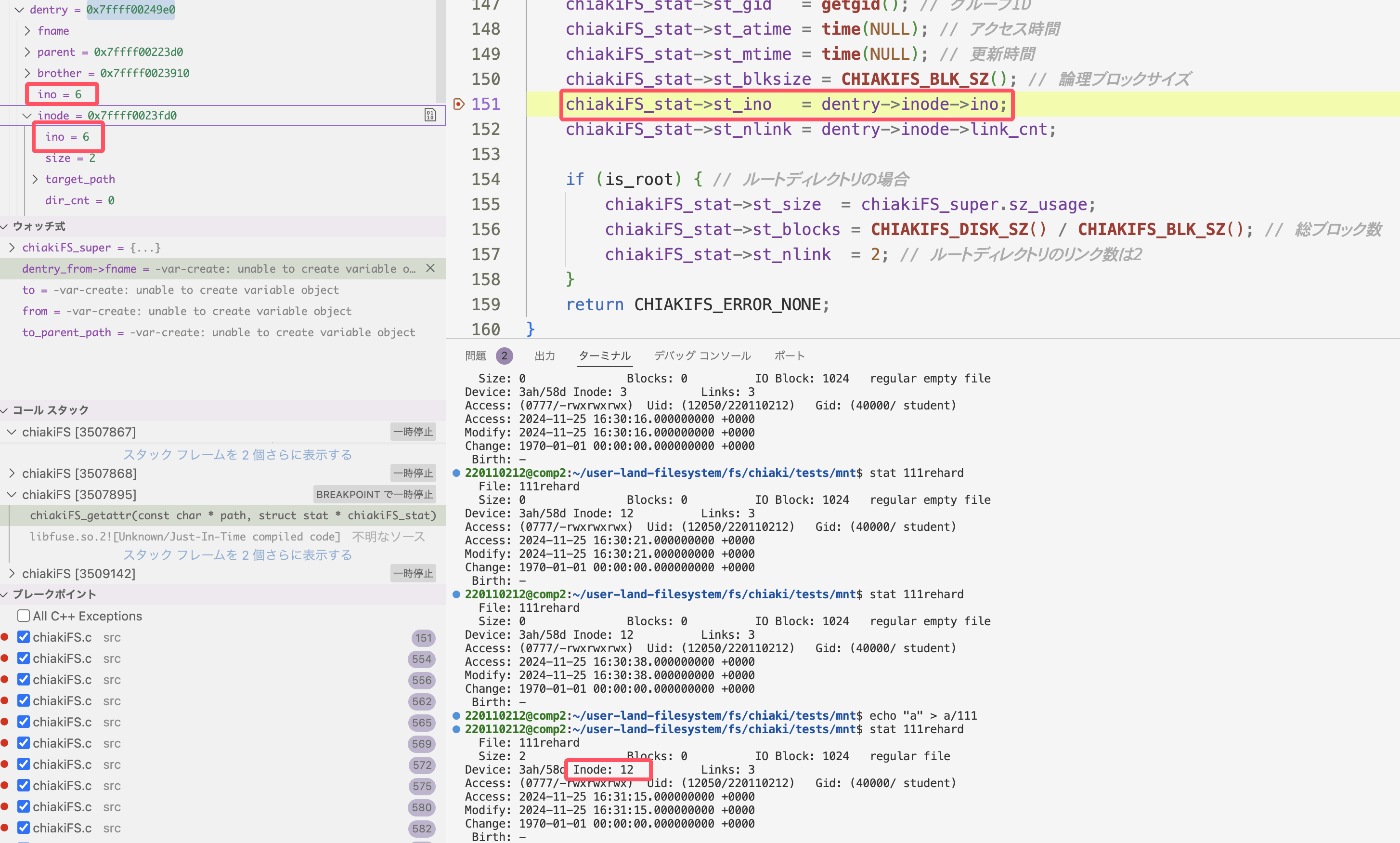Click 'Inode: 12' in last stat output
The image size is (1400, 843).
point(603,770)
